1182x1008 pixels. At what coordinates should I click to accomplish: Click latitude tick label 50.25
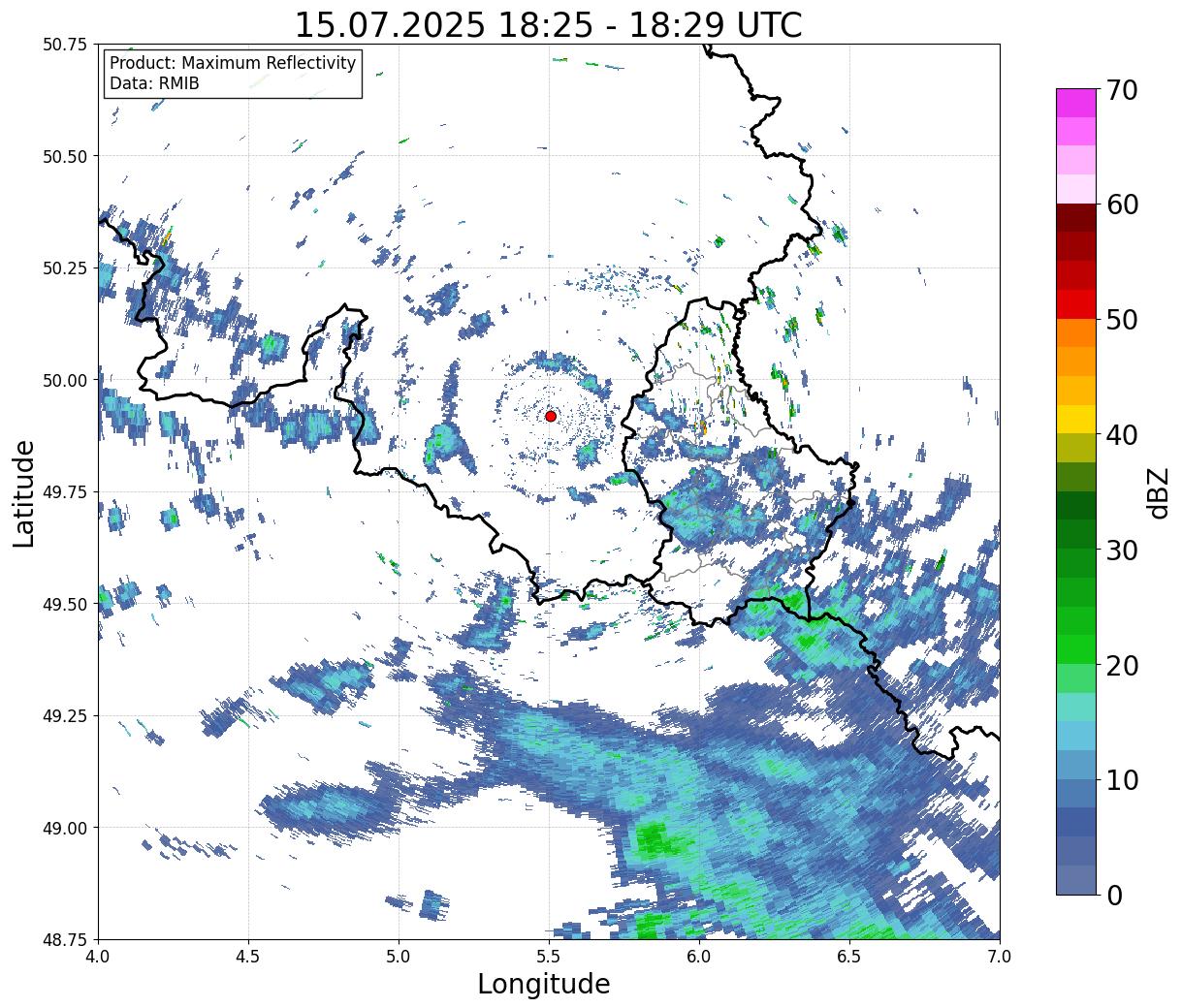point(64,268)
